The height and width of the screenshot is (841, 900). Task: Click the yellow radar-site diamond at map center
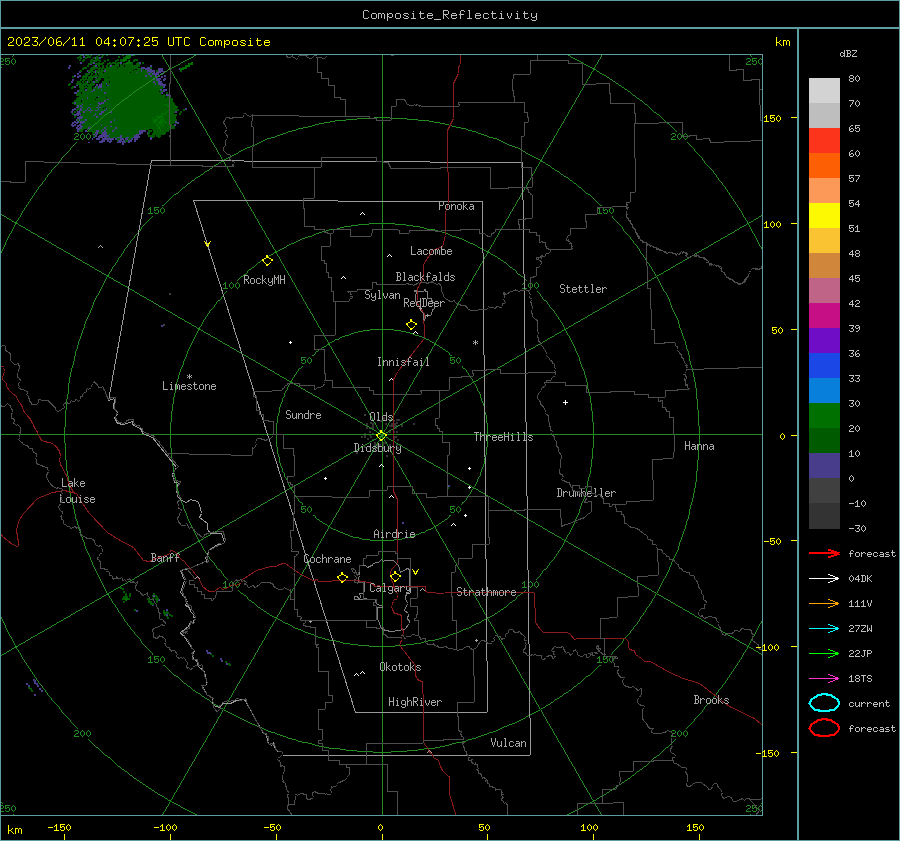(381, 436)
